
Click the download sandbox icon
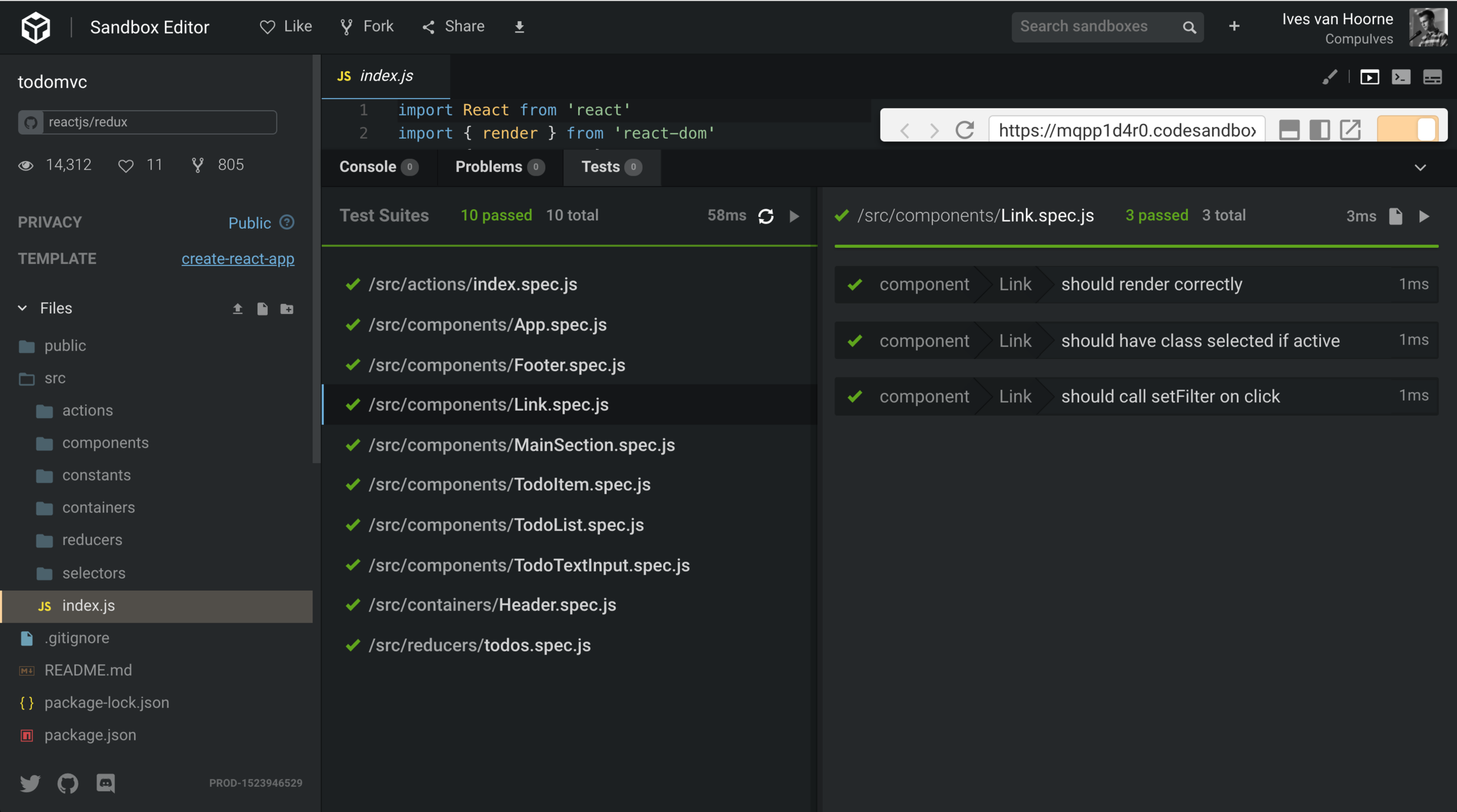pyautogui.click(x=519, y=27)
